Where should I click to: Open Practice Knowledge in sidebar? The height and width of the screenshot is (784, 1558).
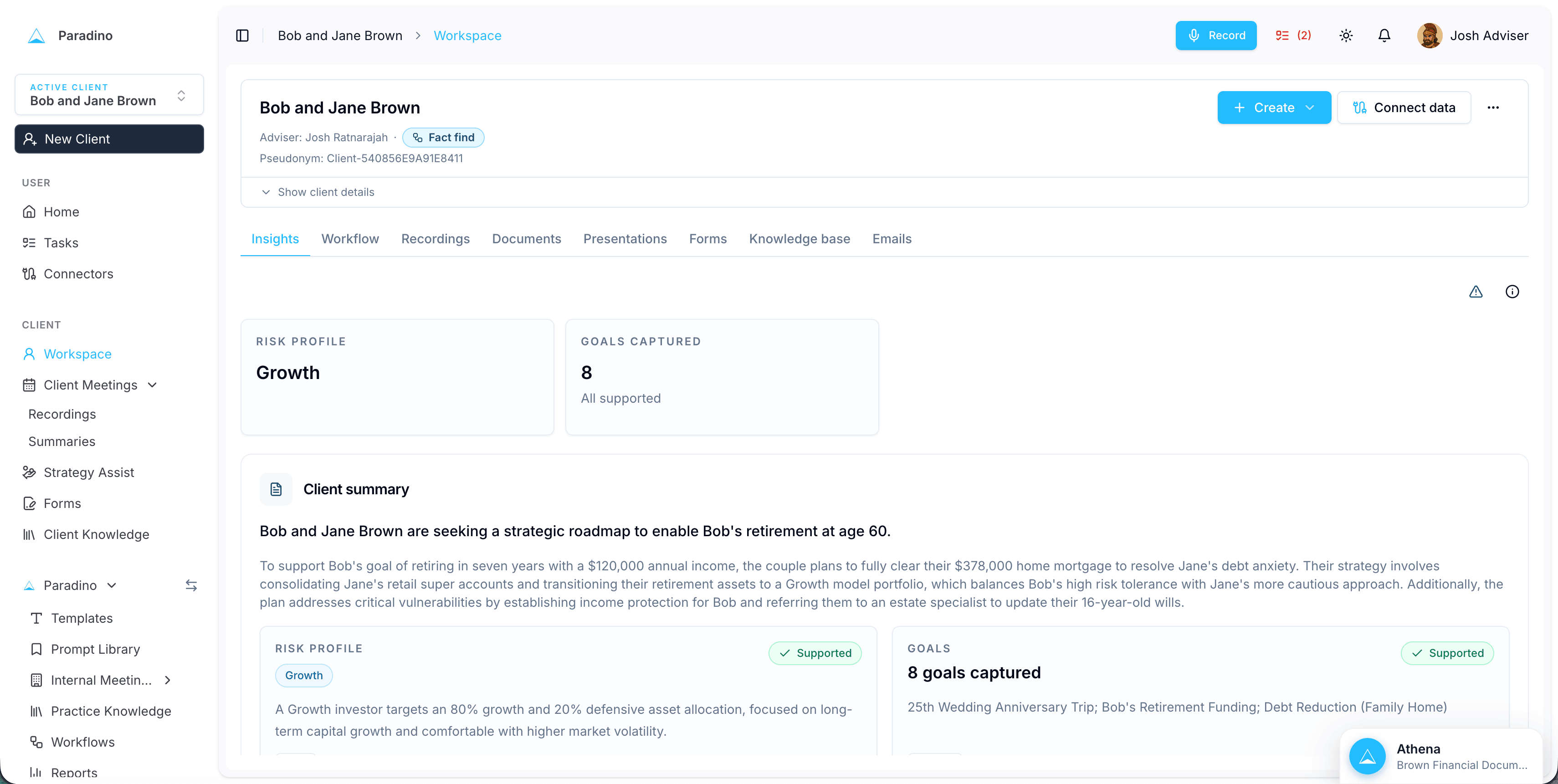tap(100, 712)
